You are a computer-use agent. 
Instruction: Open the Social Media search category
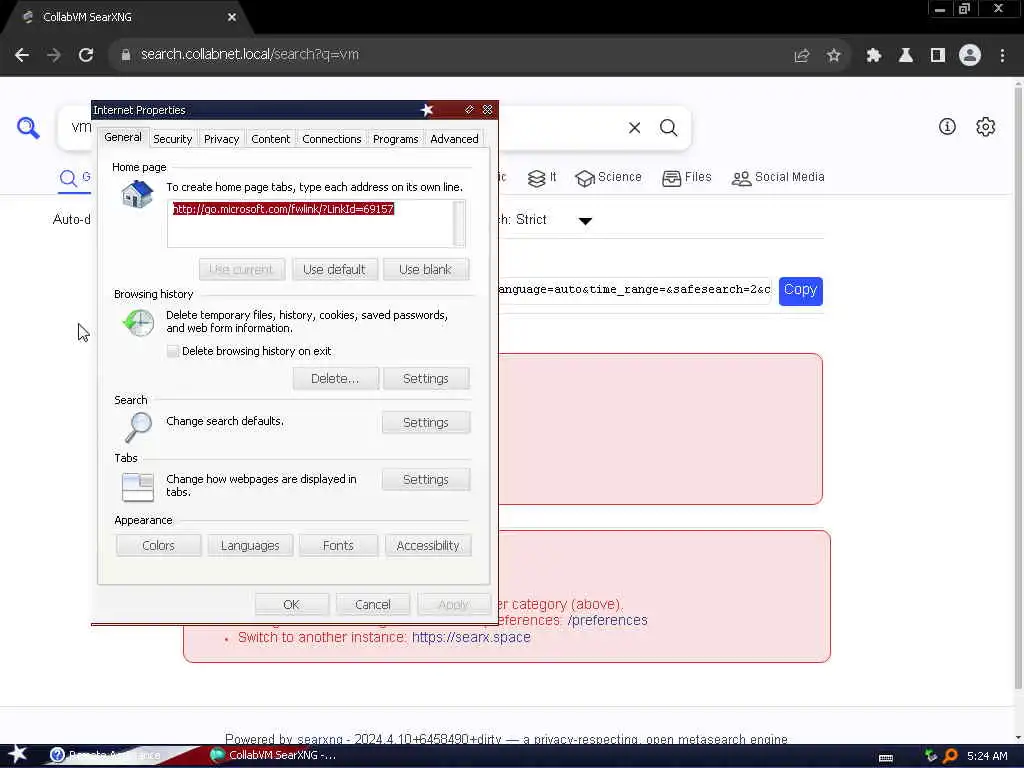coord(778,178)
